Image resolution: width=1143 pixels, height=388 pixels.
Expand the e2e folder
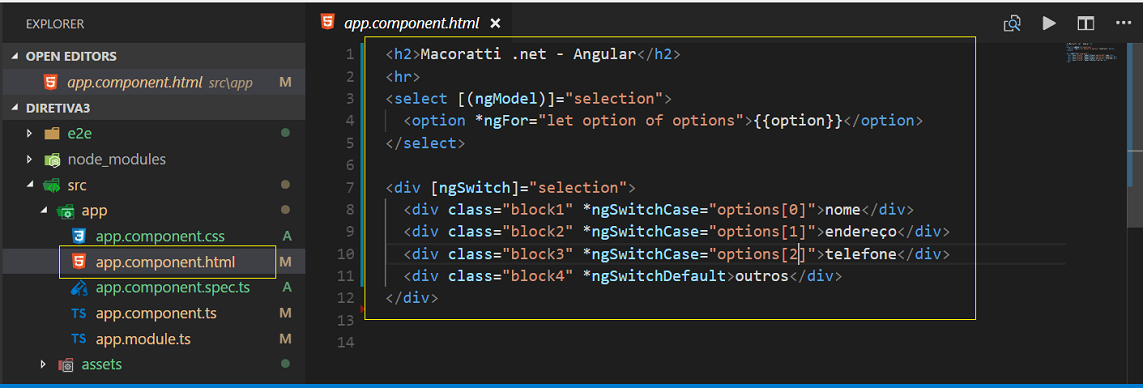pyautogui.click(x=29, y=133)
